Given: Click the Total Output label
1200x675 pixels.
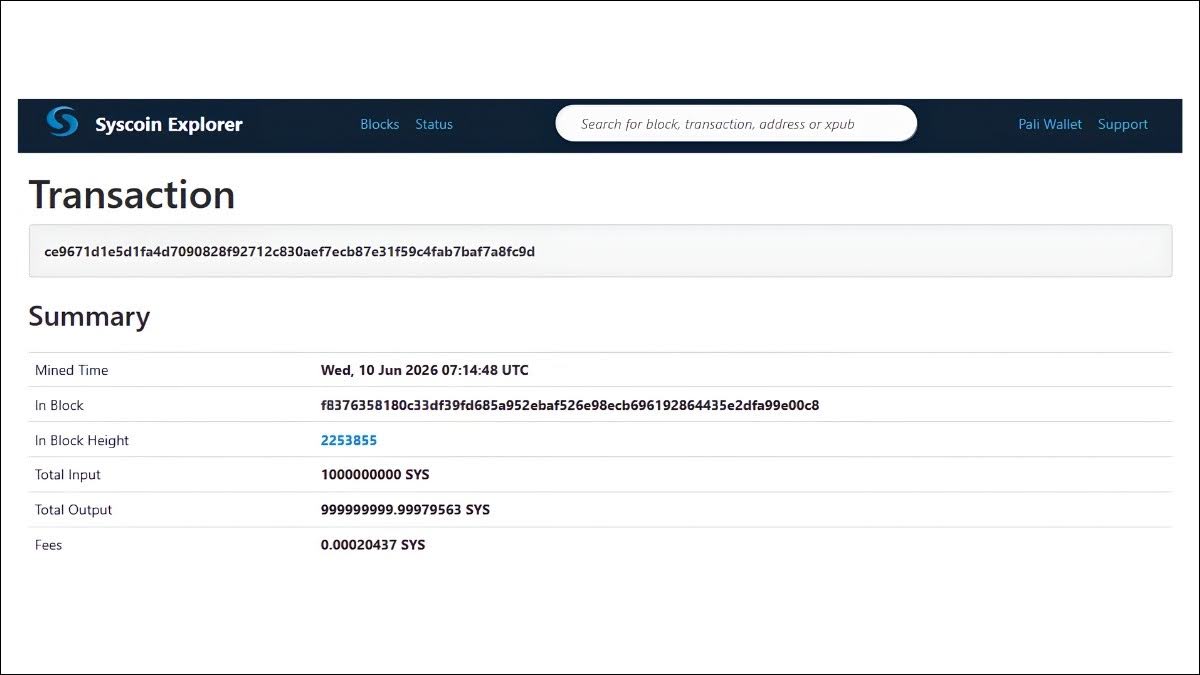Looking at the screenshot, I should click(x=73, y=510).
